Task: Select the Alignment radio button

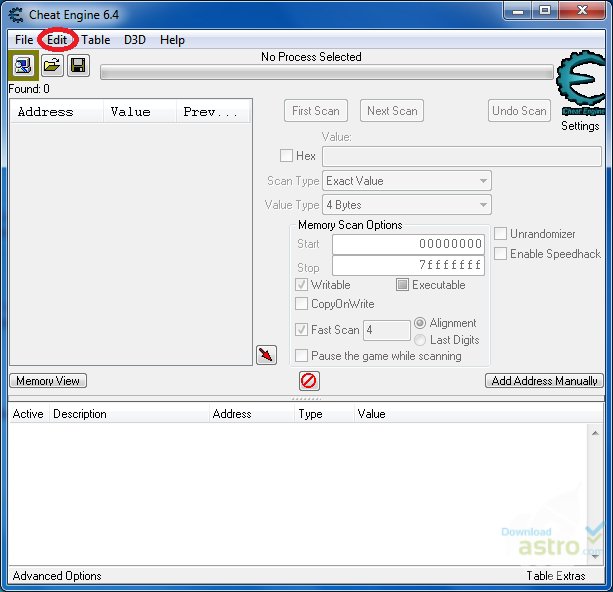Action: [420, 323]
